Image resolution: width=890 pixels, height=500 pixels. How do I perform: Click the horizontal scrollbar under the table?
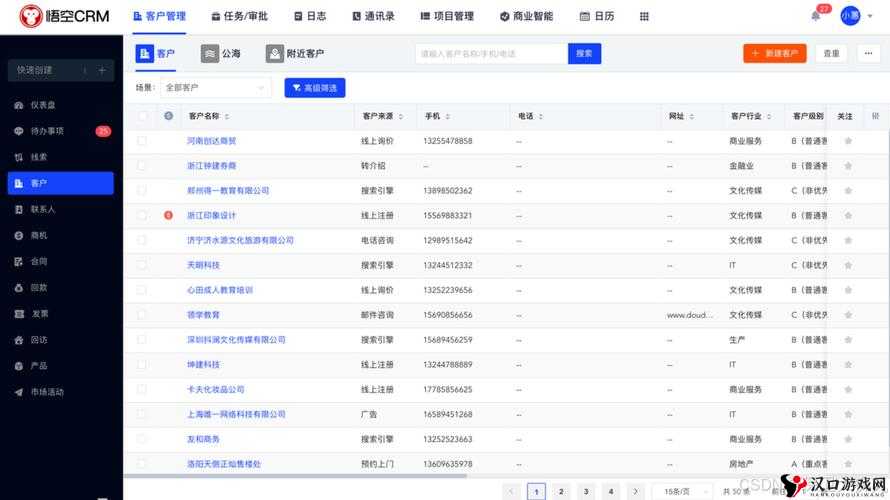coord(295,476)
